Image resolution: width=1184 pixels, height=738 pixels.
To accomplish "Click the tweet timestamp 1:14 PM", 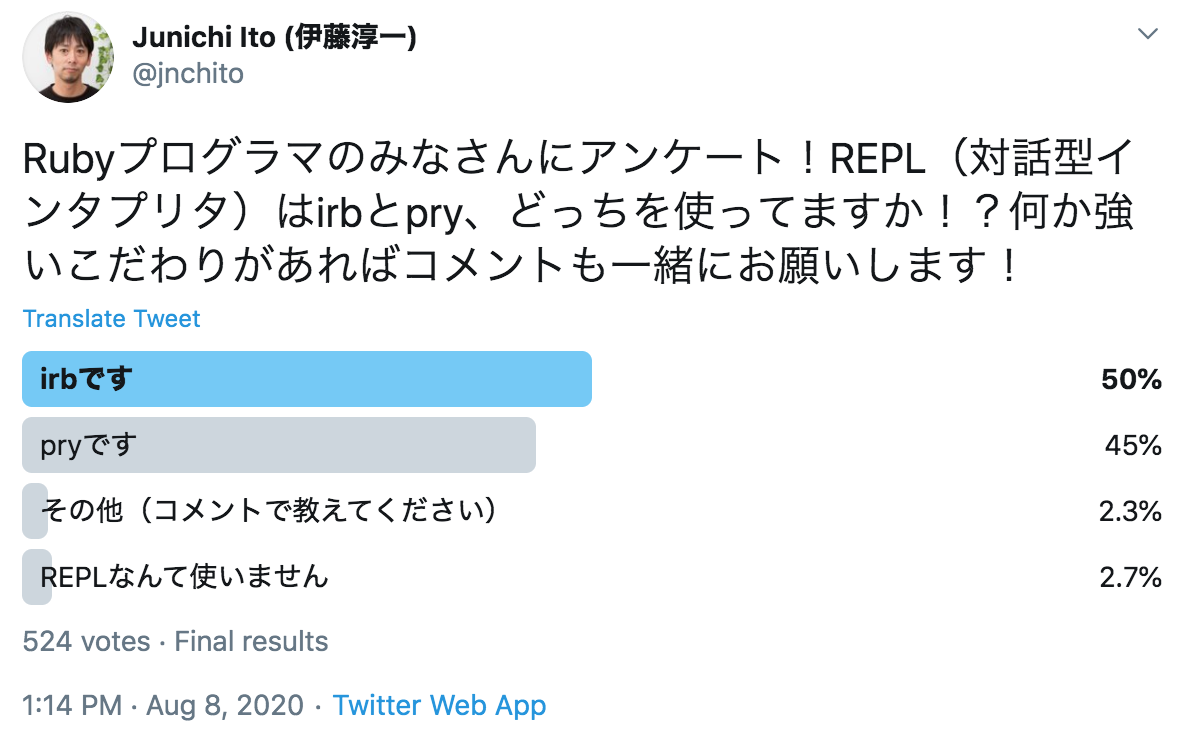I will pos(70,705).
